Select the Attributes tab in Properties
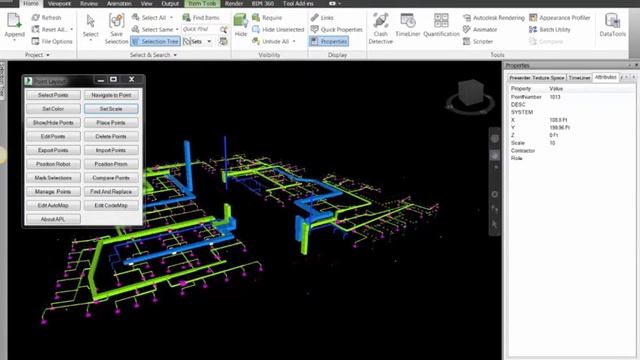Image resolution: width=640 pixels, height=360 pixels. tap(605, 77)
